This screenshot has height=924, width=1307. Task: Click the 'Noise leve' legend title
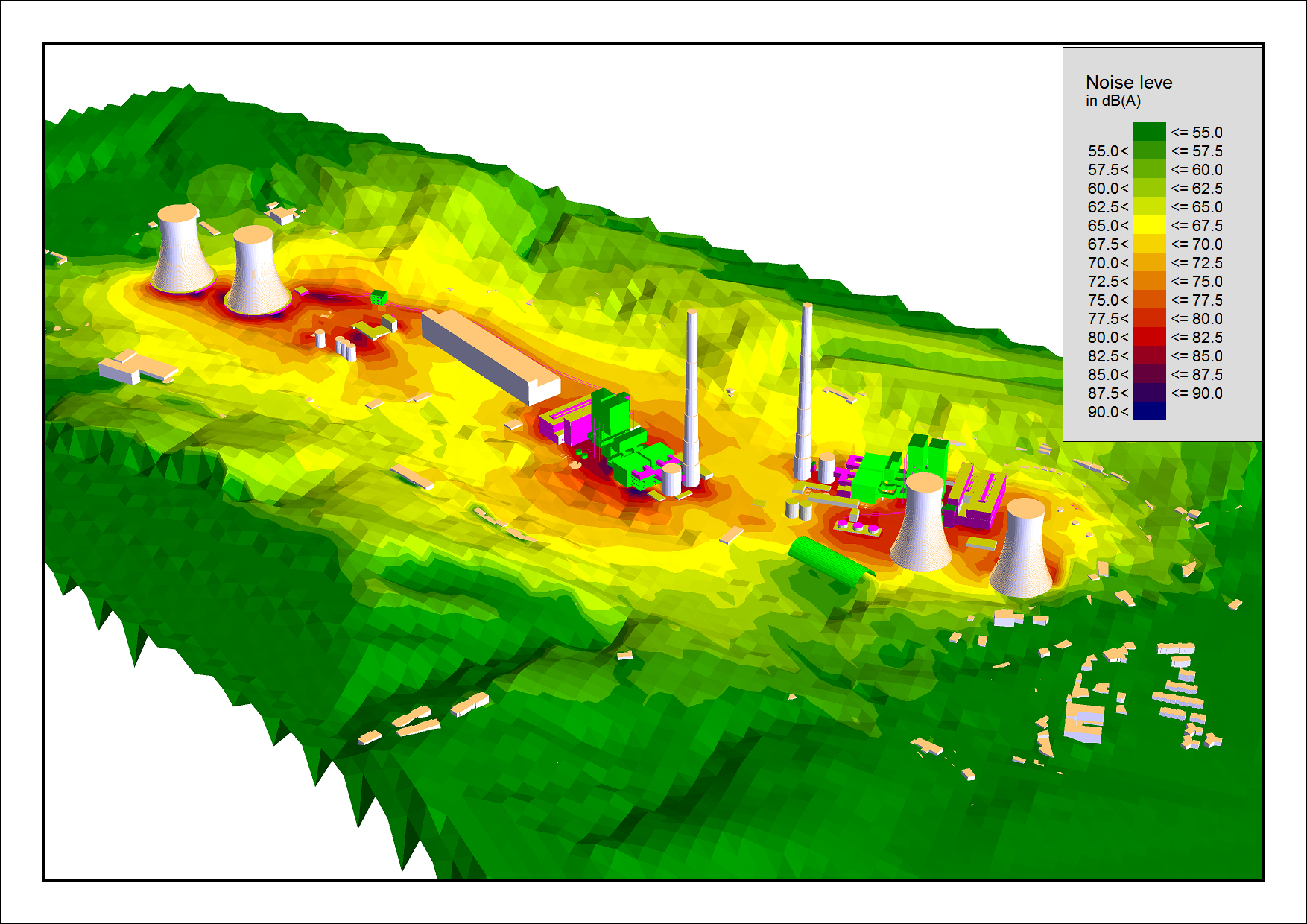1128,82
